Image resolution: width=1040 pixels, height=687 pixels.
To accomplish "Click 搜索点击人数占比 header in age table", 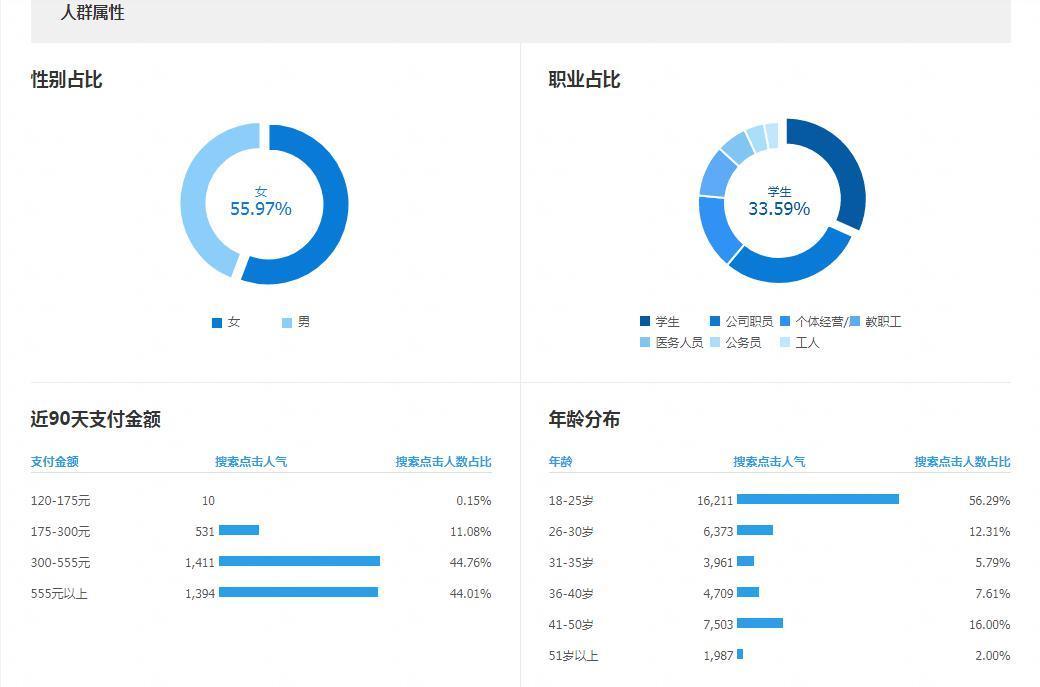I will tap(962, 462).
